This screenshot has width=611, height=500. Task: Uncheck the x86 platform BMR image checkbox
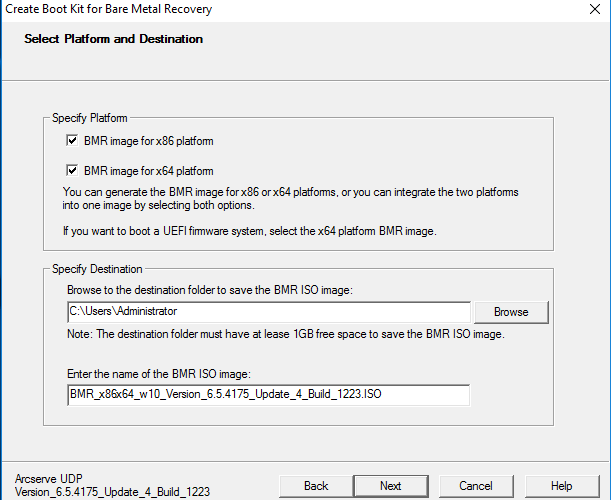[x=72, y=140]
